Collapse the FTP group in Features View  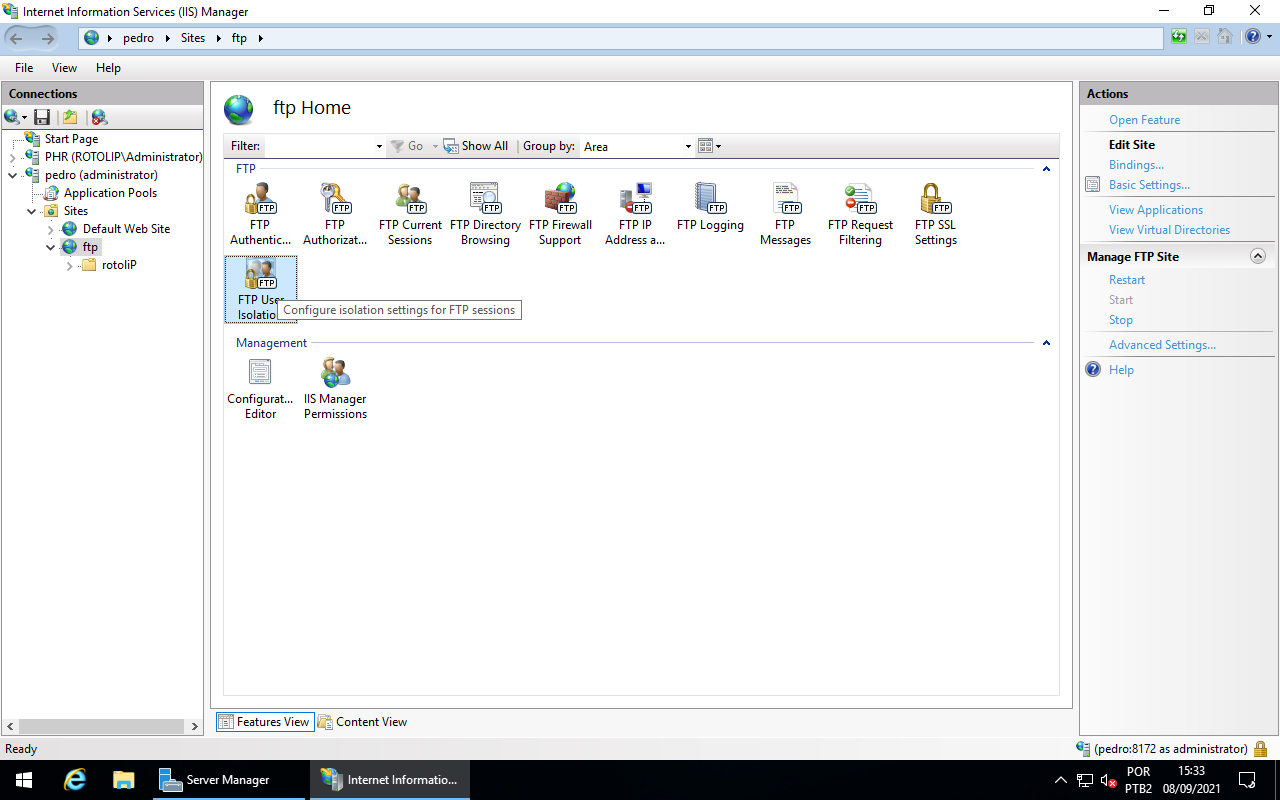1046,168
